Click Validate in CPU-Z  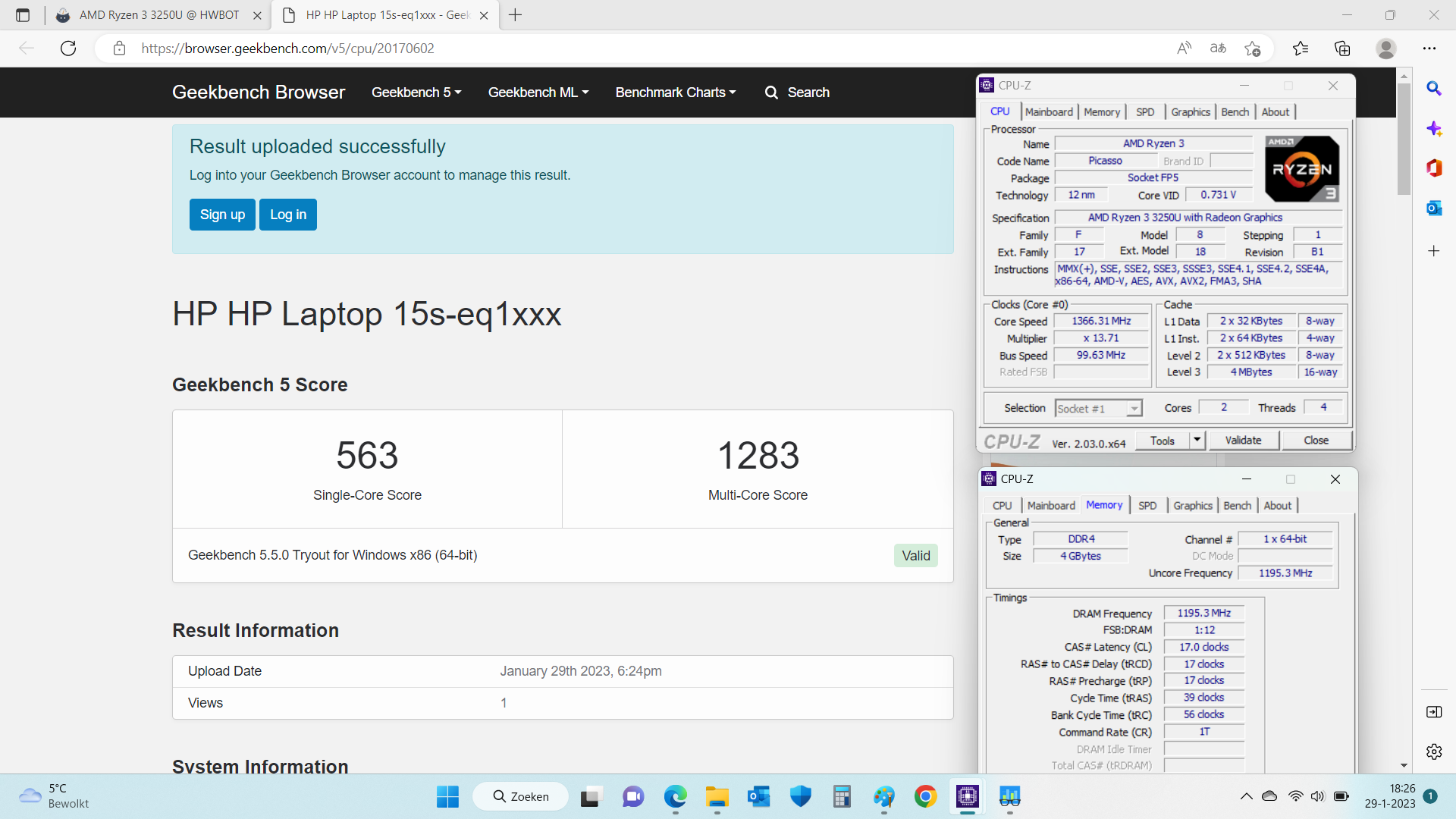coord(1244,440)
